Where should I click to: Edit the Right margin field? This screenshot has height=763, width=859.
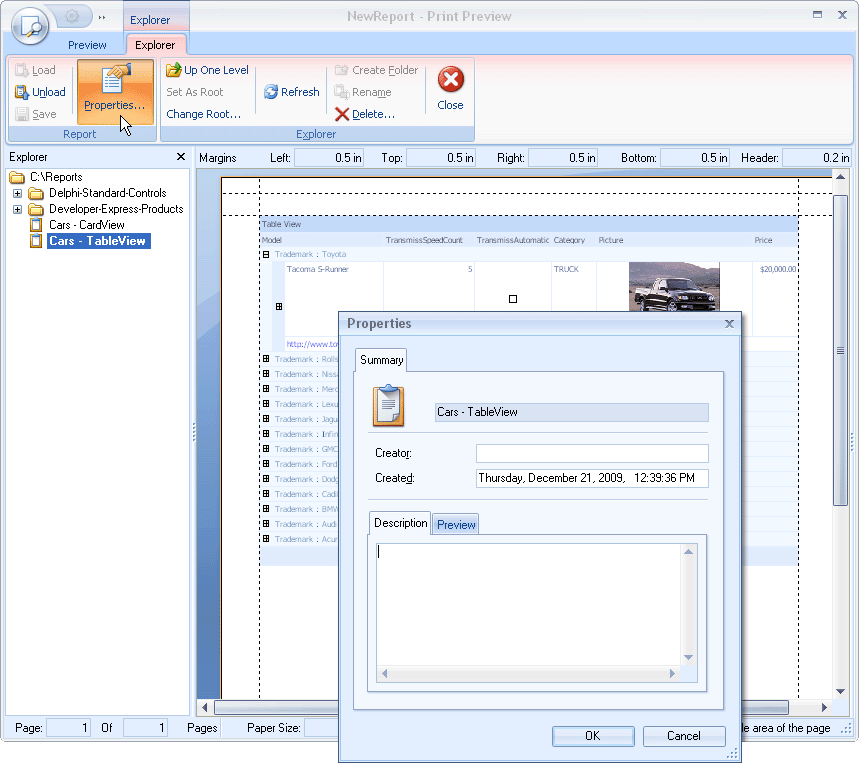pos(562,158)
